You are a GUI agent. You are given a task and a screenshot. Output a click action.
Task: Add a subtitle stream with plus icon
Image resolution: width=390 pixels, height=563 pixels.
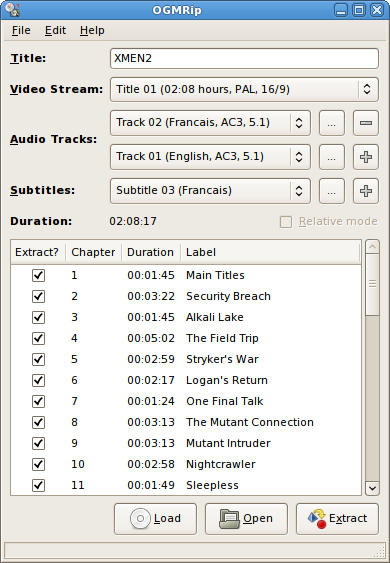(x=366, y=191)
